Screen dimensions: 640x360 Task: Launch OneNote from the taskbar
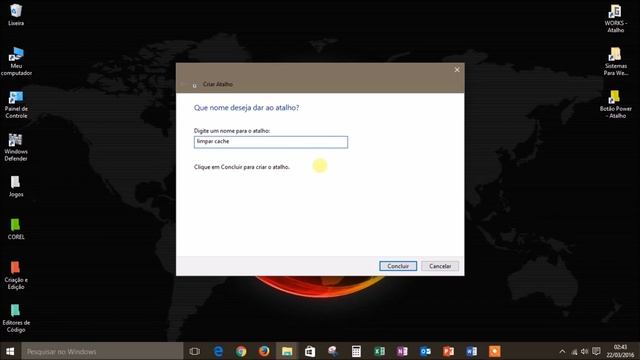tap(402, 351)
